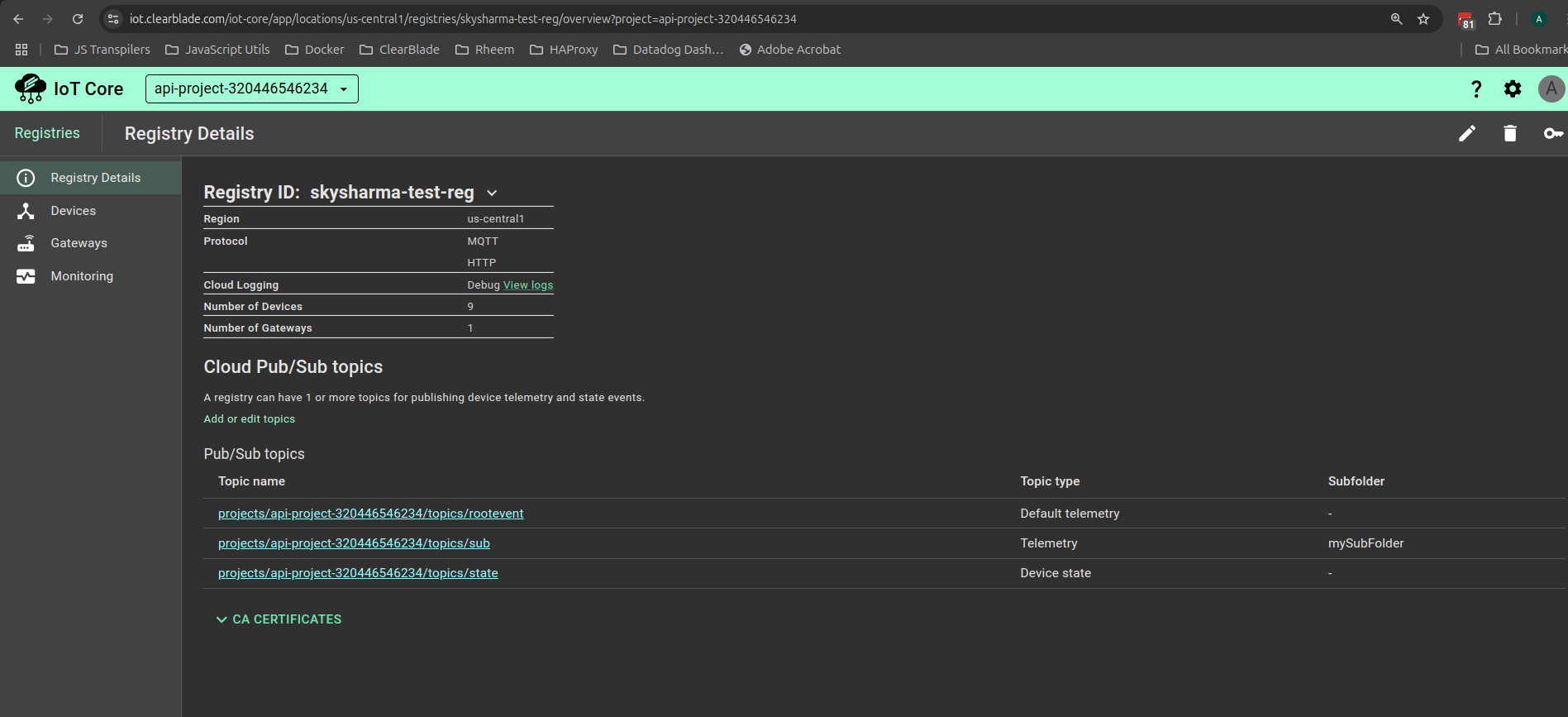Bookmark this page with star icon

click(x=1423, y=19)
